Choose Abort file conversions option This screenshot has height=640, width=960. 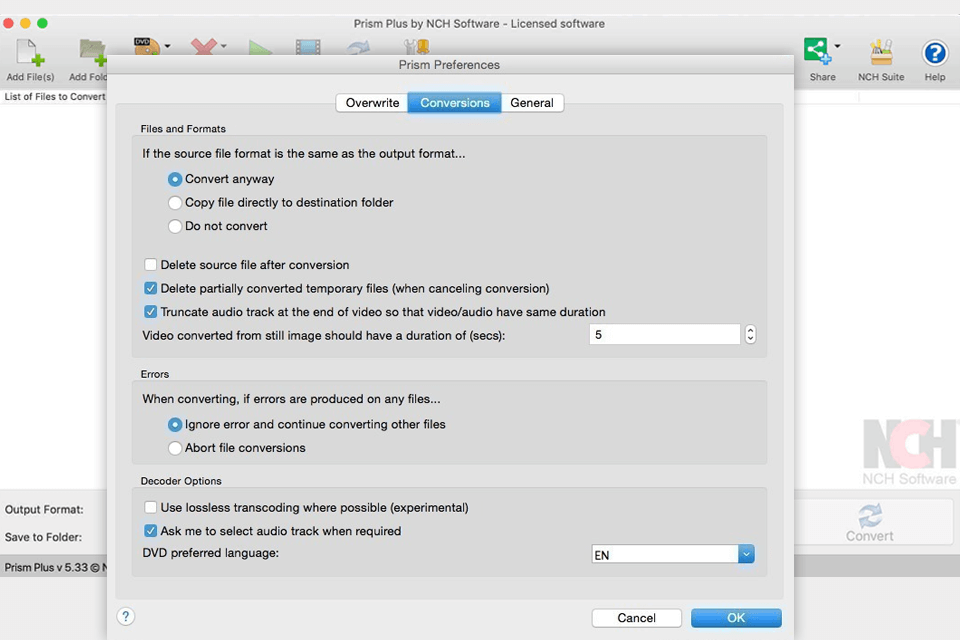point(175,449)
